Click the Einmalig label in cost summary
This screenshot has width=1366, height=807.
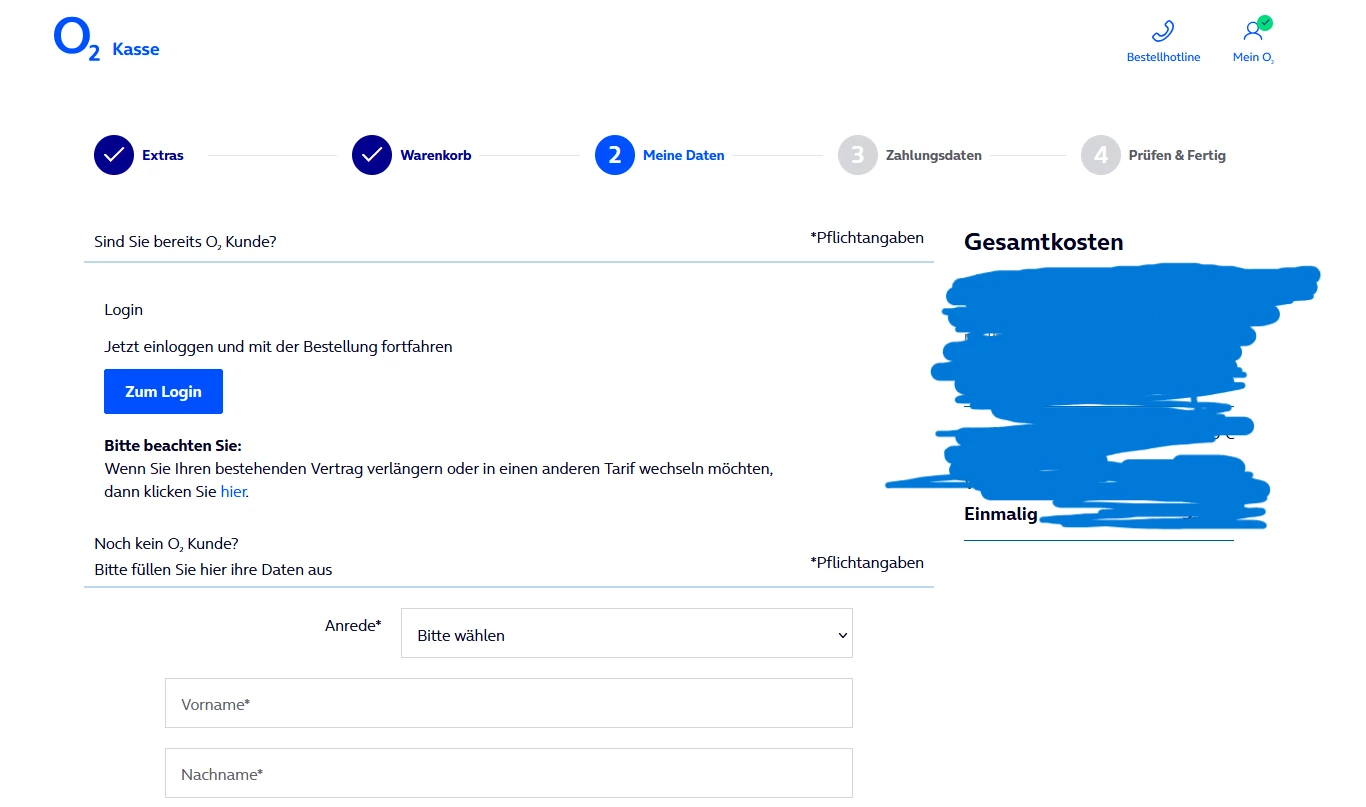click(x=1001, y=514)
